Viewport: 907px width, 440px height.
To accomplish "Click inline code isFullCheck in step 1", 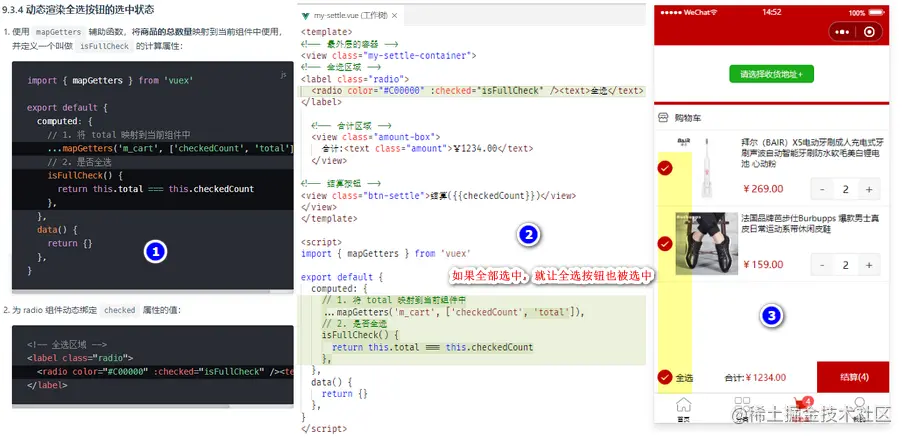I will 105,46.
